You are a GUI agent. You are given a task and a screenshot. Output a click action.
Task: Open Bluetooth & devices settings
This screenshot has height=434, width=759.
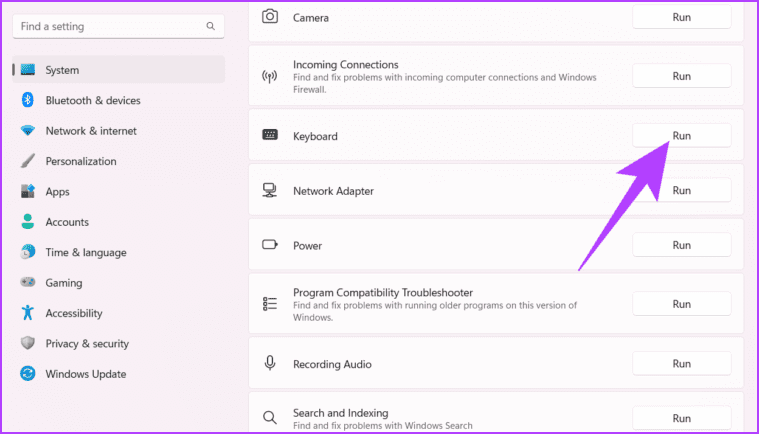pos(119,100)
